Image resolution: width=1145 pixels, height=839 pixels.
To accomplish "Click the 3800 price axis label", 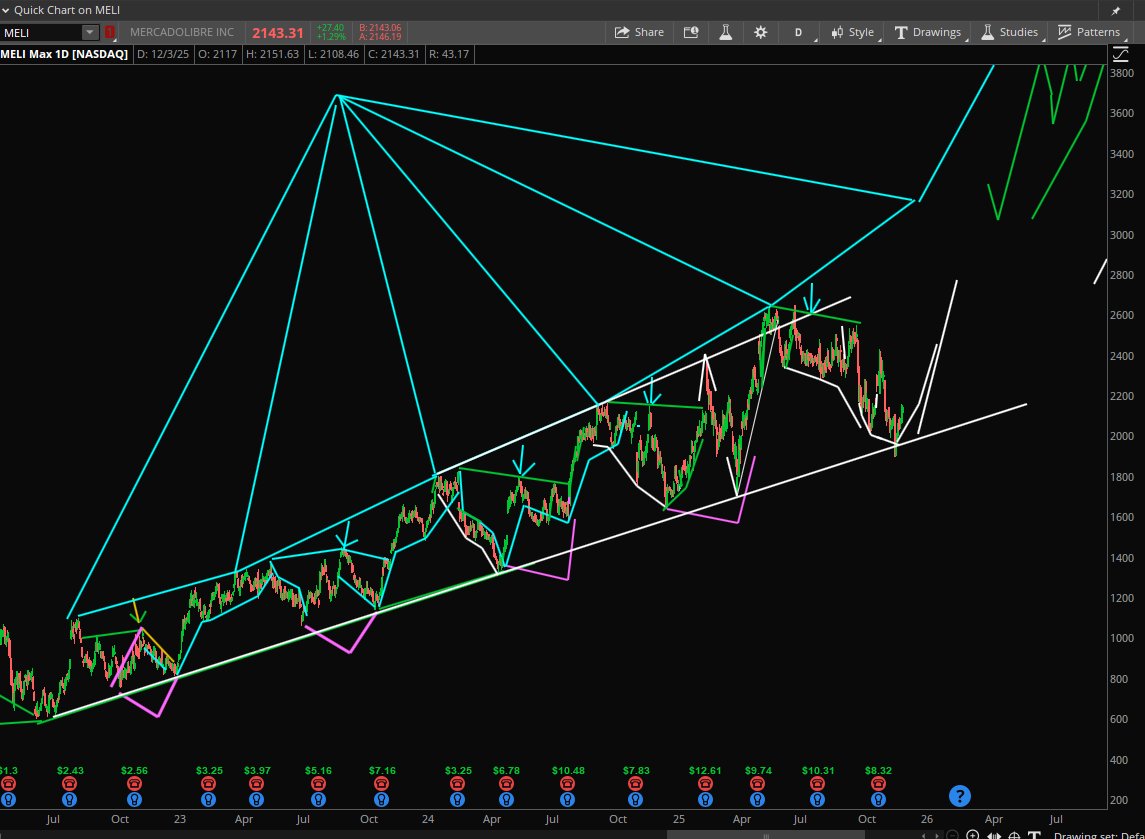I will 1122,73.
